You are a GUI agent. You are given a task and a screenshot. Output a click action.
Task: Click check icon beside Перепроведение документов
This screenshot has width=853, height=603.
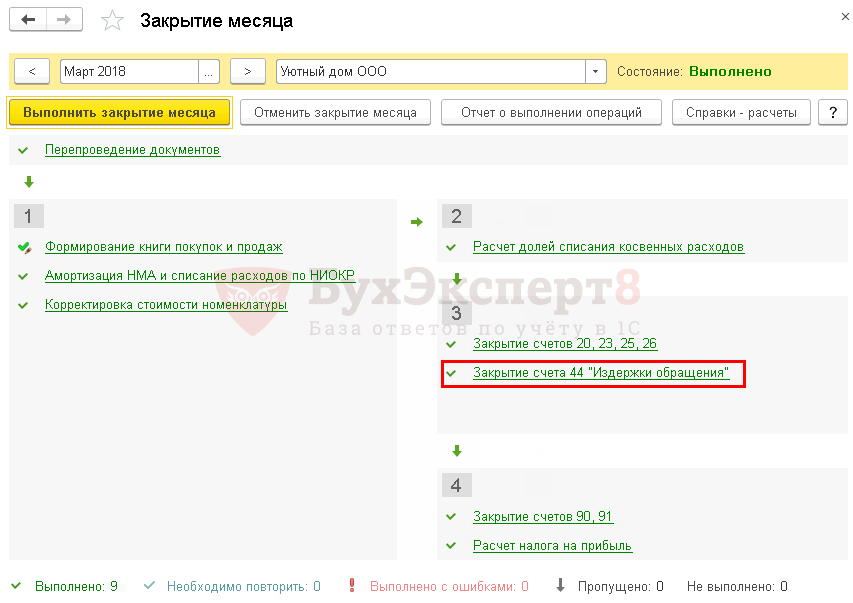pos(23,150)
